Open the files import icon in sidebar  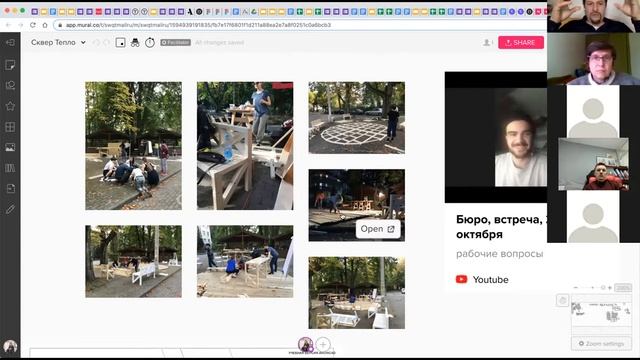point(10,188)
